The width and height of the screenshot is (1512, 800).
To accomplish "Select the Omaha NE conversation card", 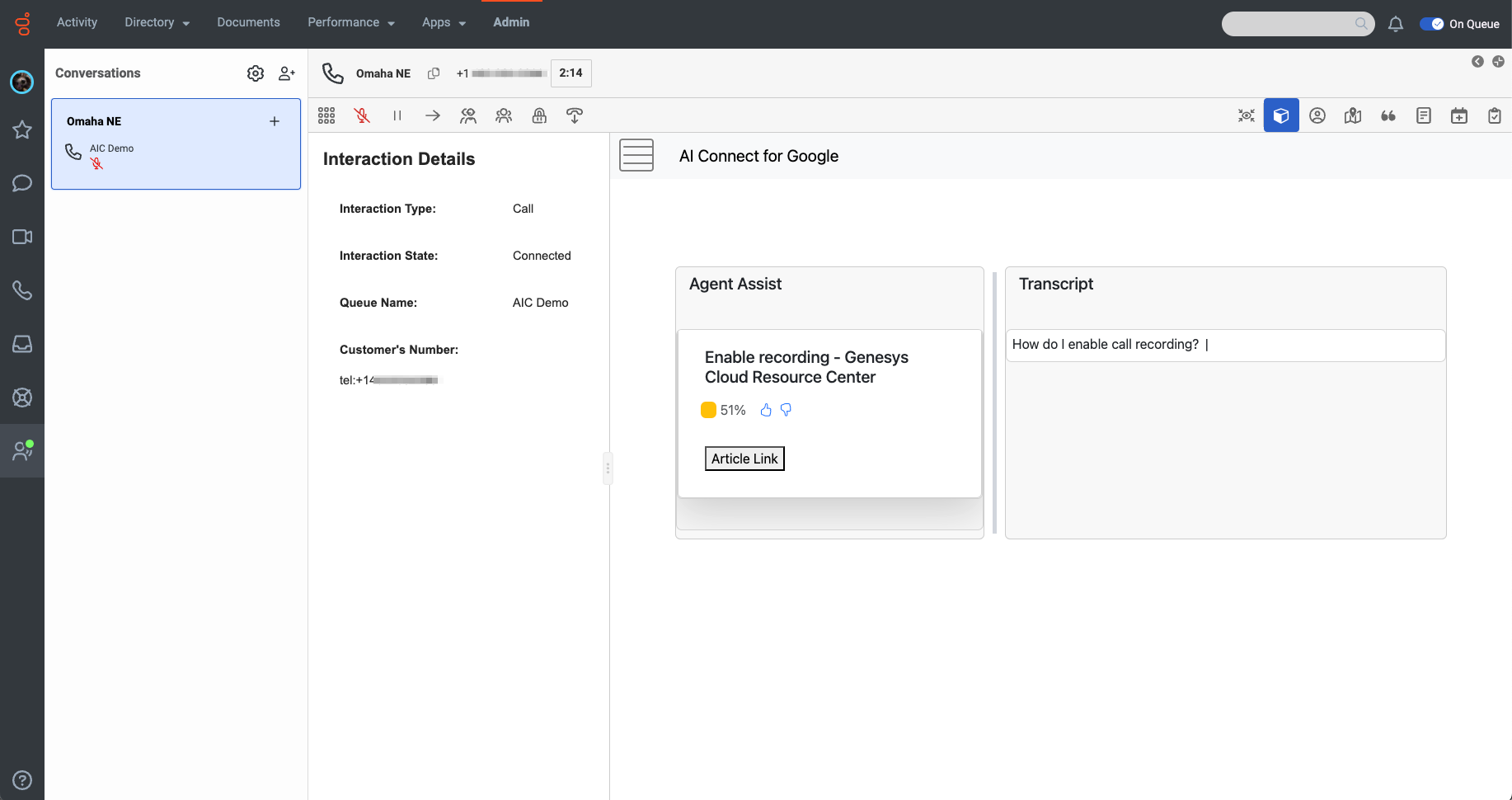I will (x=176, y=144).
